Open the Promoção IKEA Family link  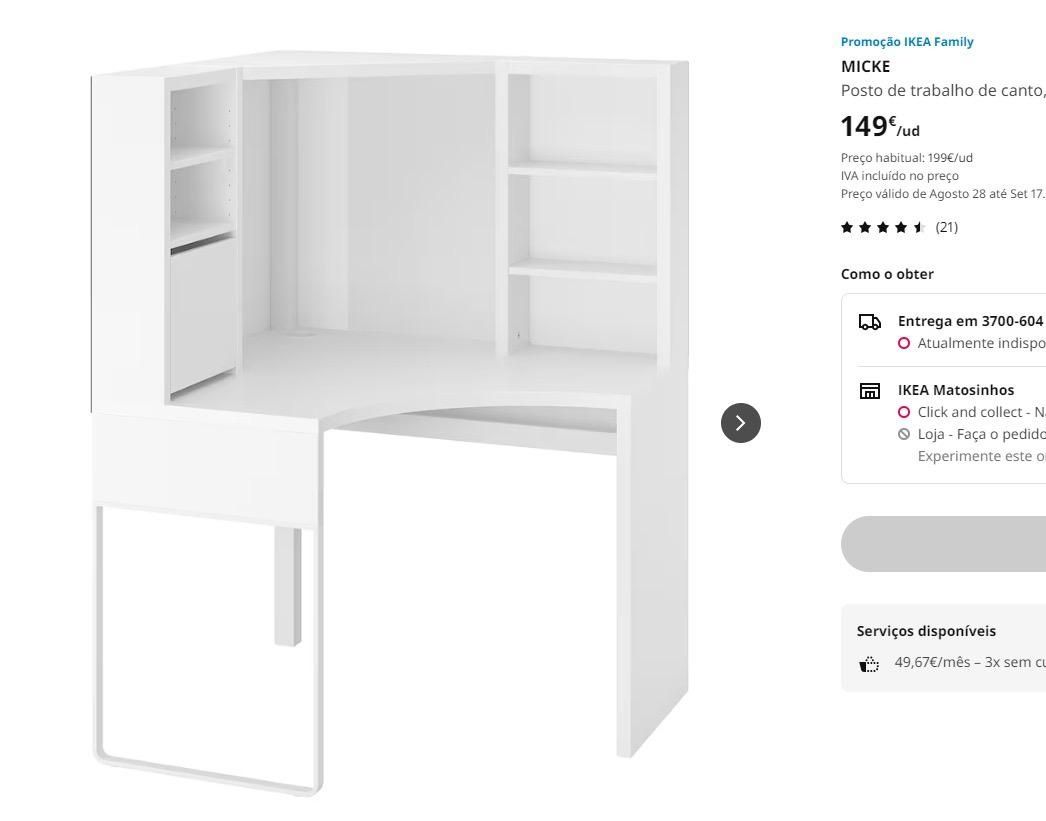(907, 42)
